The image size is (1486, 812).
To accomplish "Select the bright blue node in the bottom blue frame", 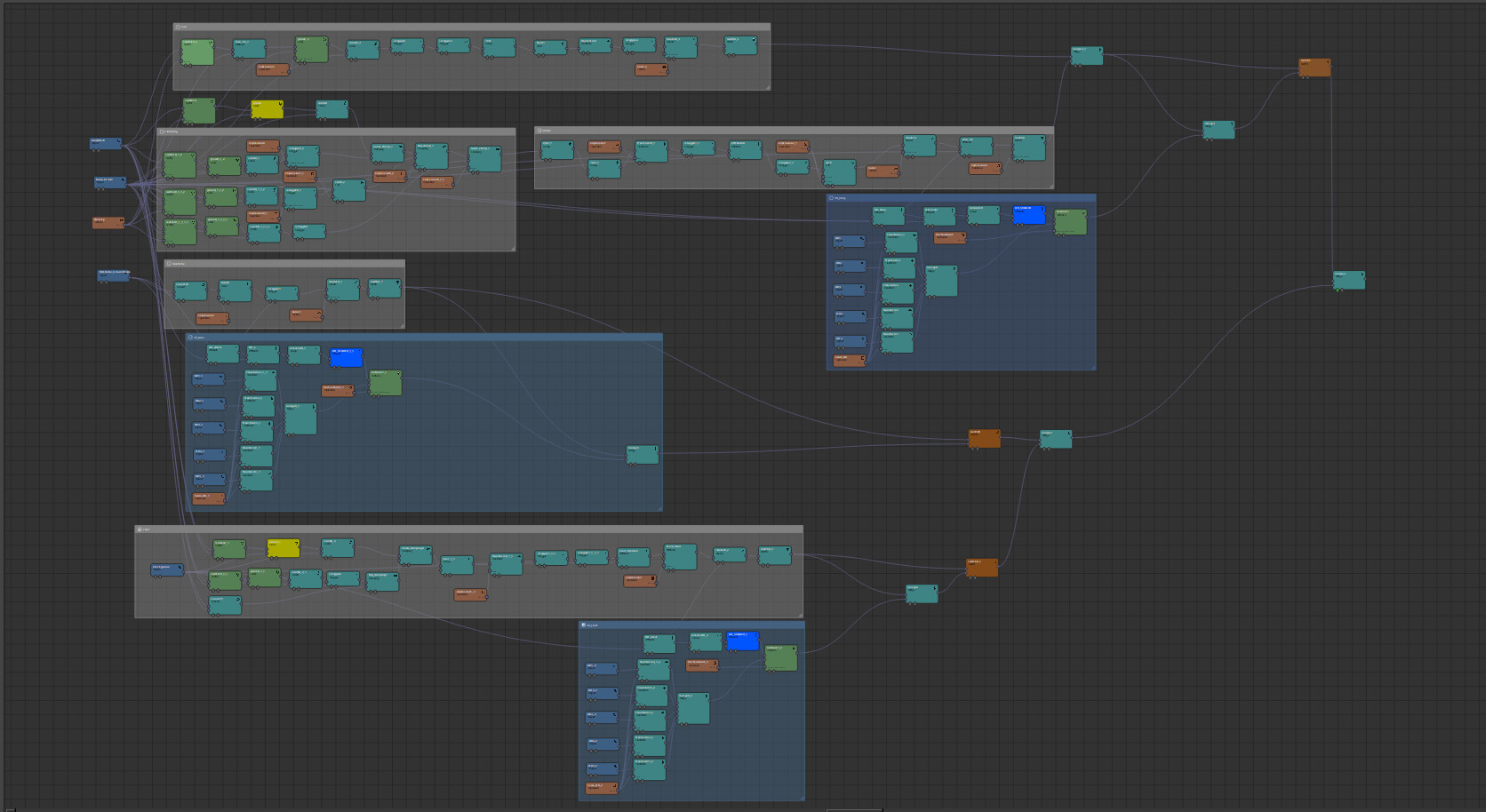I will (742, 641).
